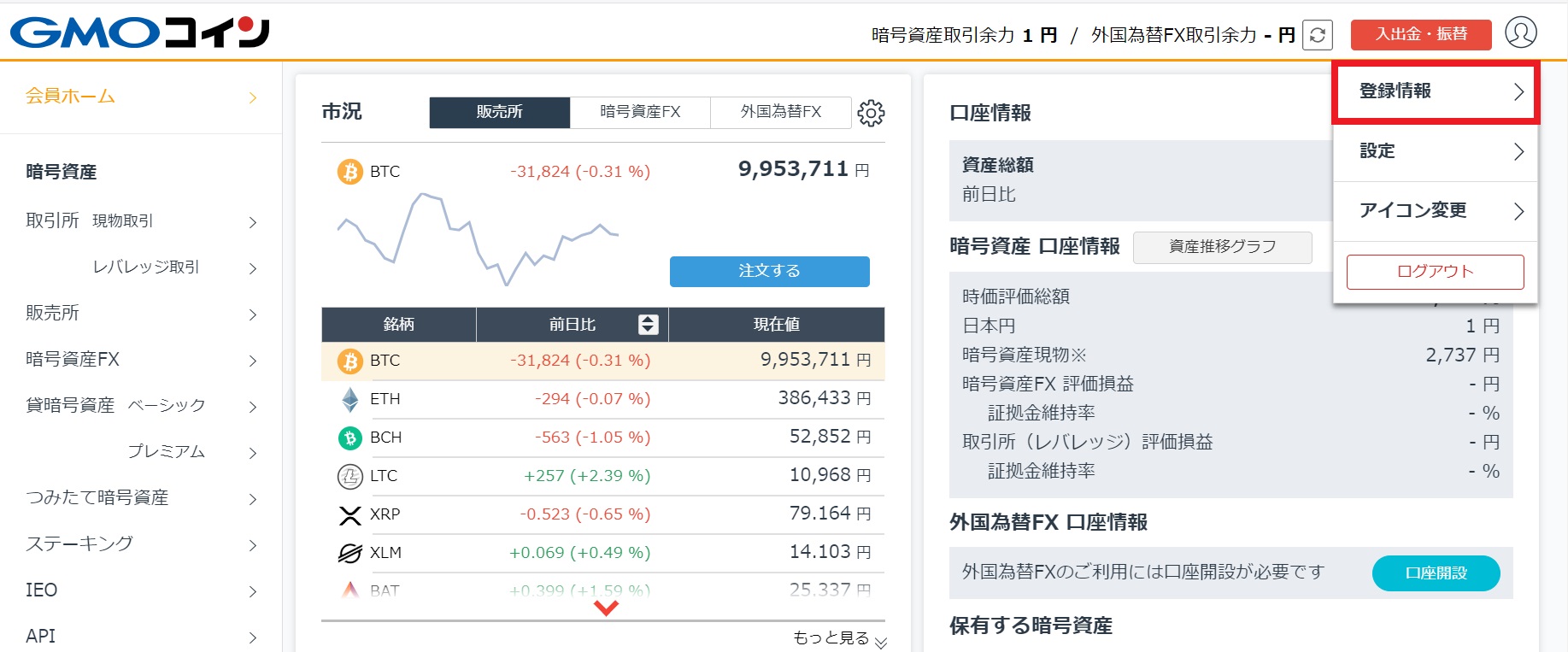The width and height of the screenshot is (1568, 652).
Task: Click the 入出金・振替 button
Action: [x=1421, y=34]
